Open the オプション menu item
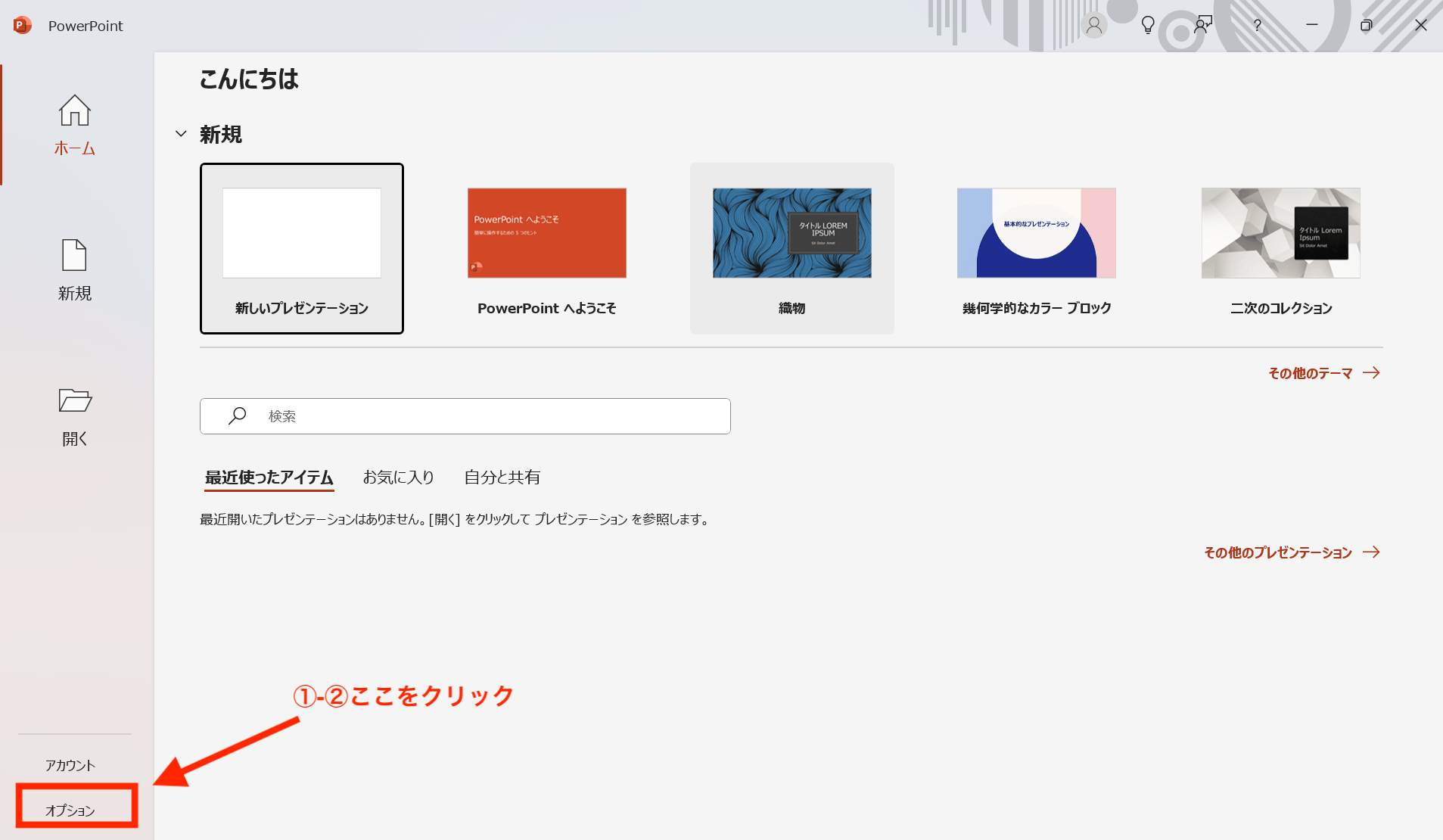 point(70,810)
